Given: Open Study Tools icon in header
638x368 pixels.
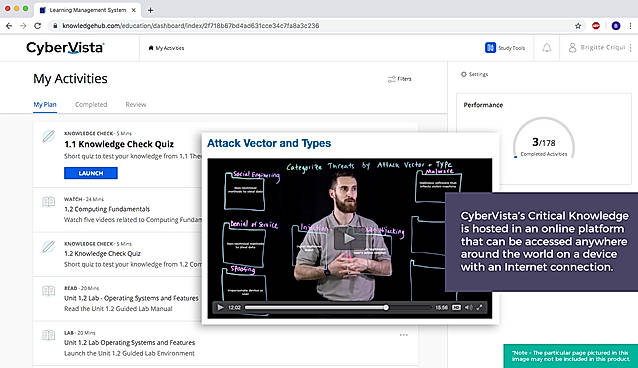Looking at the screenshot, I should (490, 48).
